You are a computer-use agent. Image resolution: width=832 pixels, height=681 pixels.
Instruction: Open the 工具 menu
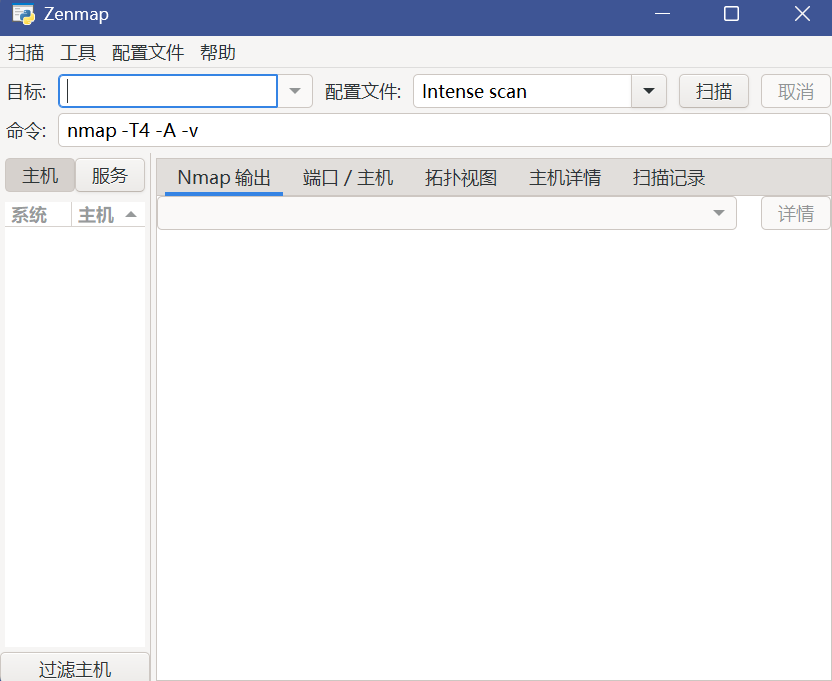coord(78,53)
